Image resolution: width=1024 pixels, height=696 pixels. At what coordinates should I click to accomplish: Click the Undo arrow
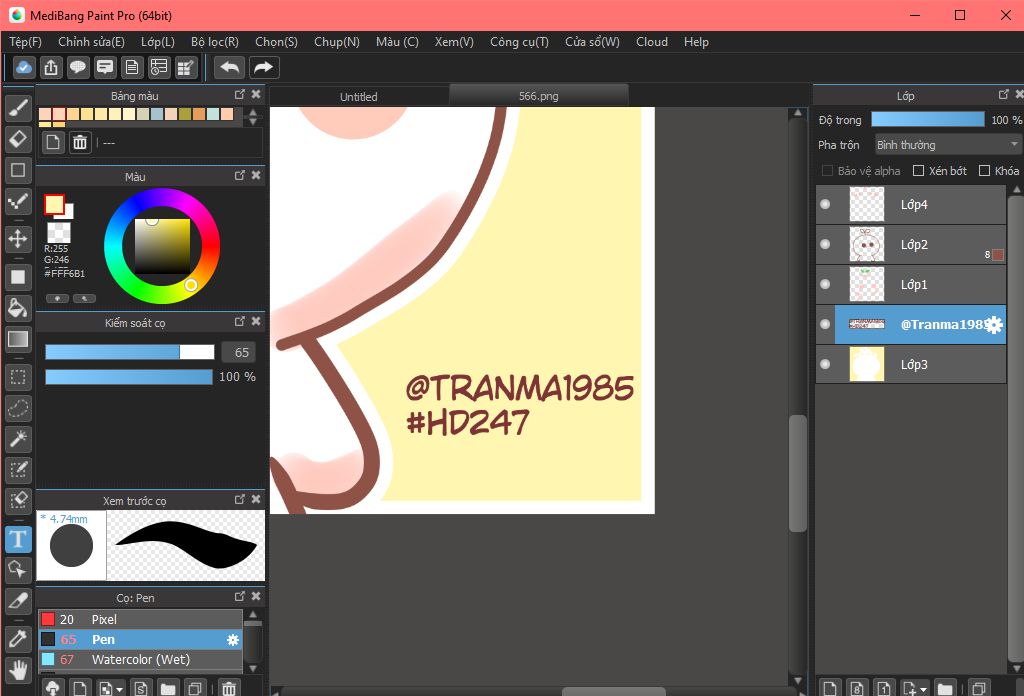pos(229,67)
